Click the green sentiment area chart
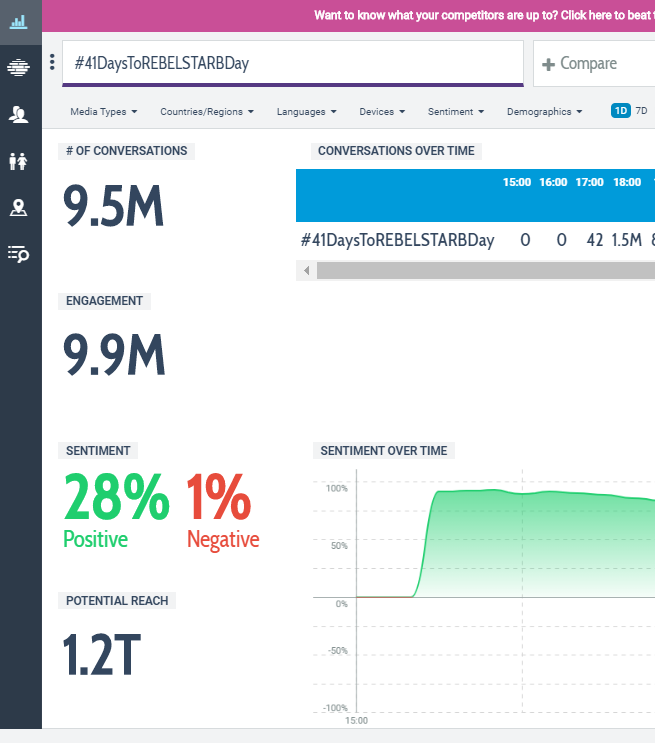Screen dimensions: 655x743 click(536, 545)
